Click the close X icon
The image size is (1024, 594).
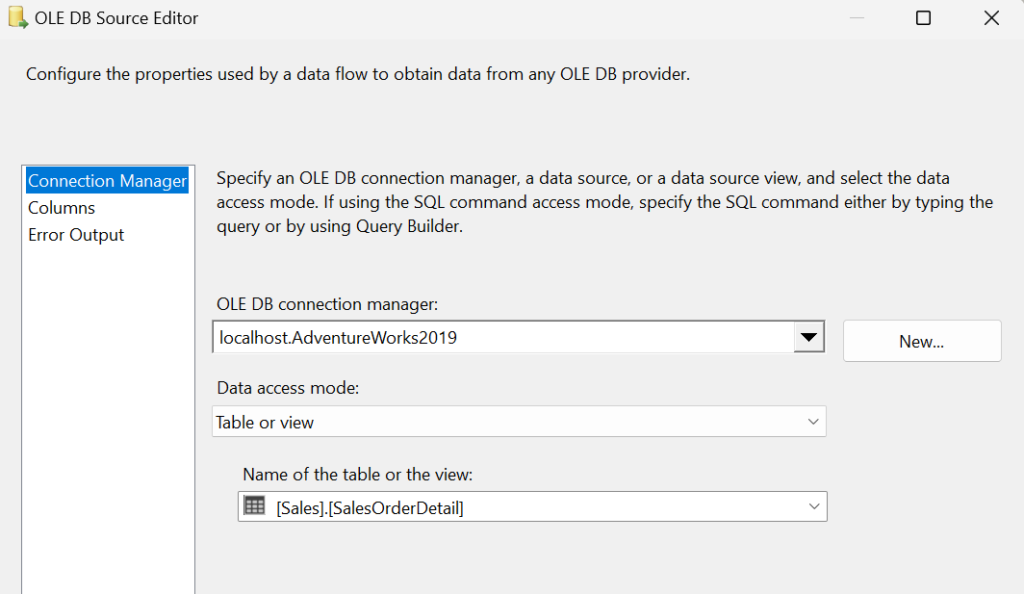[990, 17]
